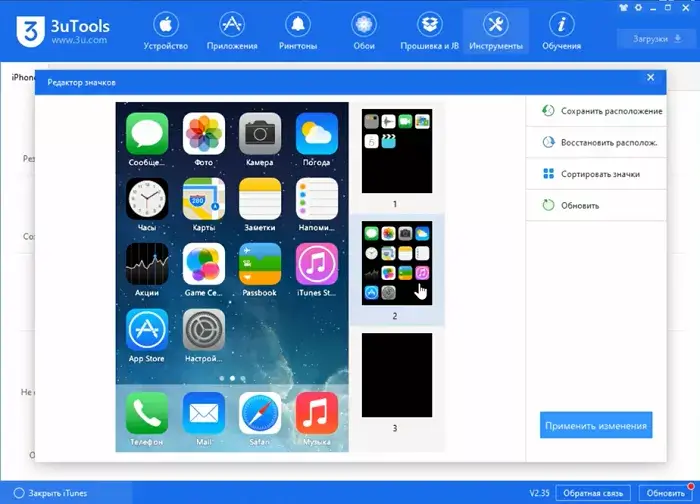
Task: Open the Рингтоны section
Action: (x=298, y=31)
